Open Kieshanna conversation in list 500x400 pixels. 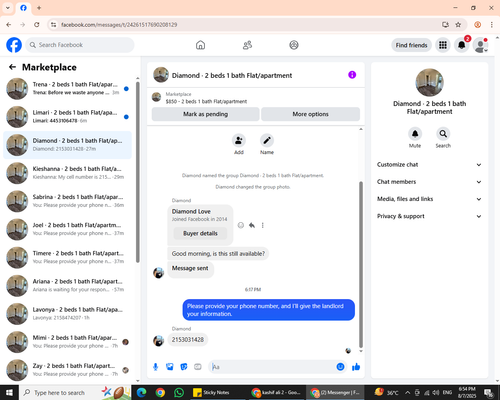coord(67,173)
